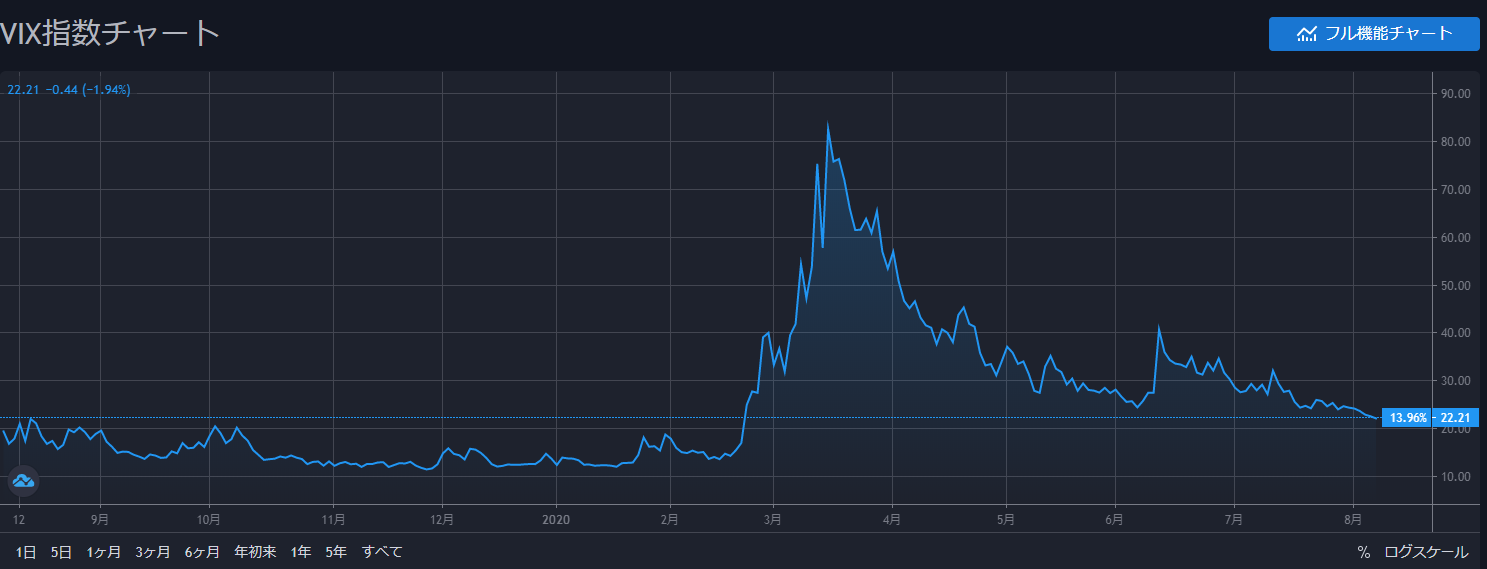Click the TradingView cloud logo icon
The height and width of the screenshot is (569, 1487).
pyautogui.click(x=24, y=481)
